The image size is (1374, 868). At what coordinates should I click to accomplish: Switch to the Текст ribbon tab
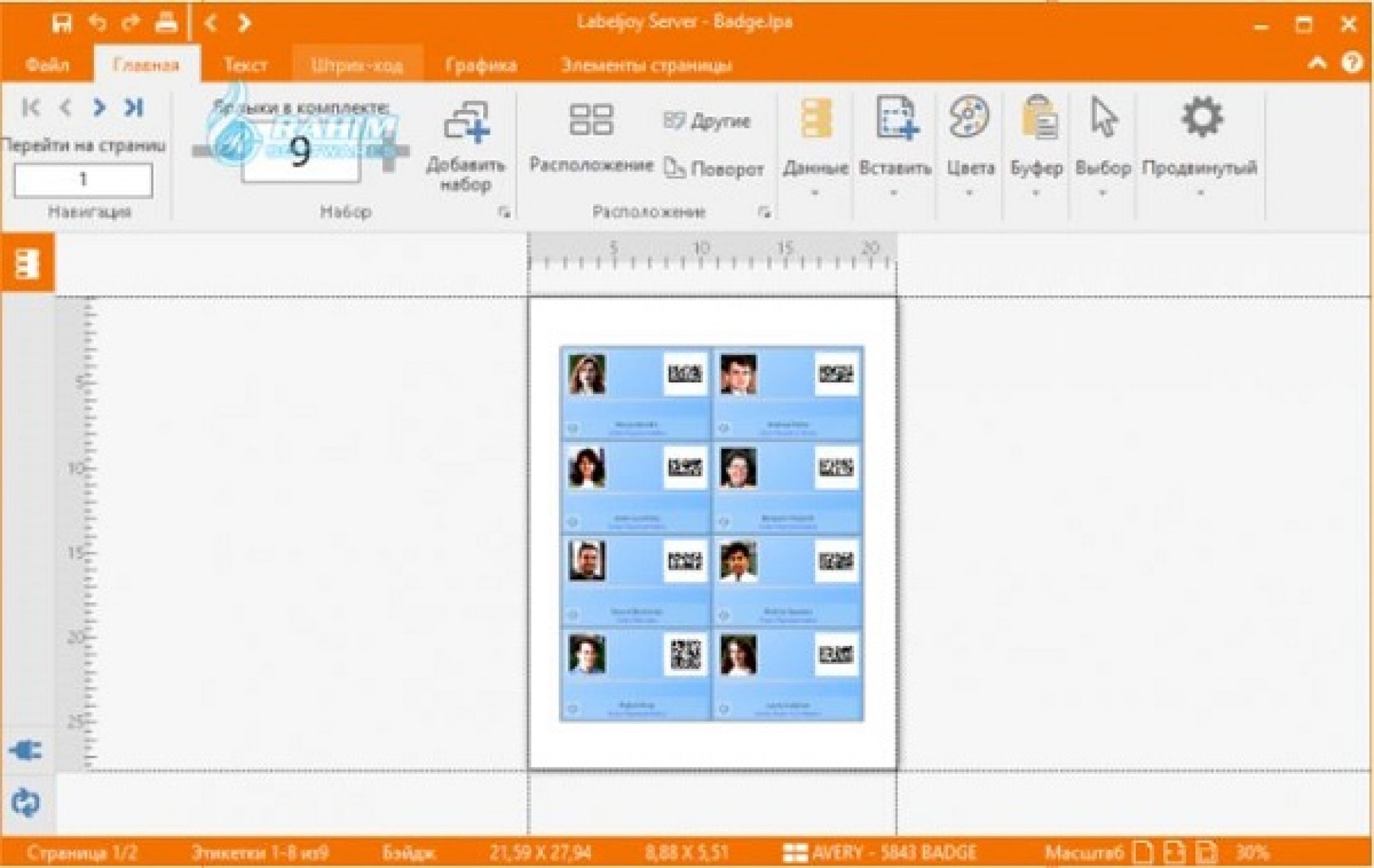(246, 66)
